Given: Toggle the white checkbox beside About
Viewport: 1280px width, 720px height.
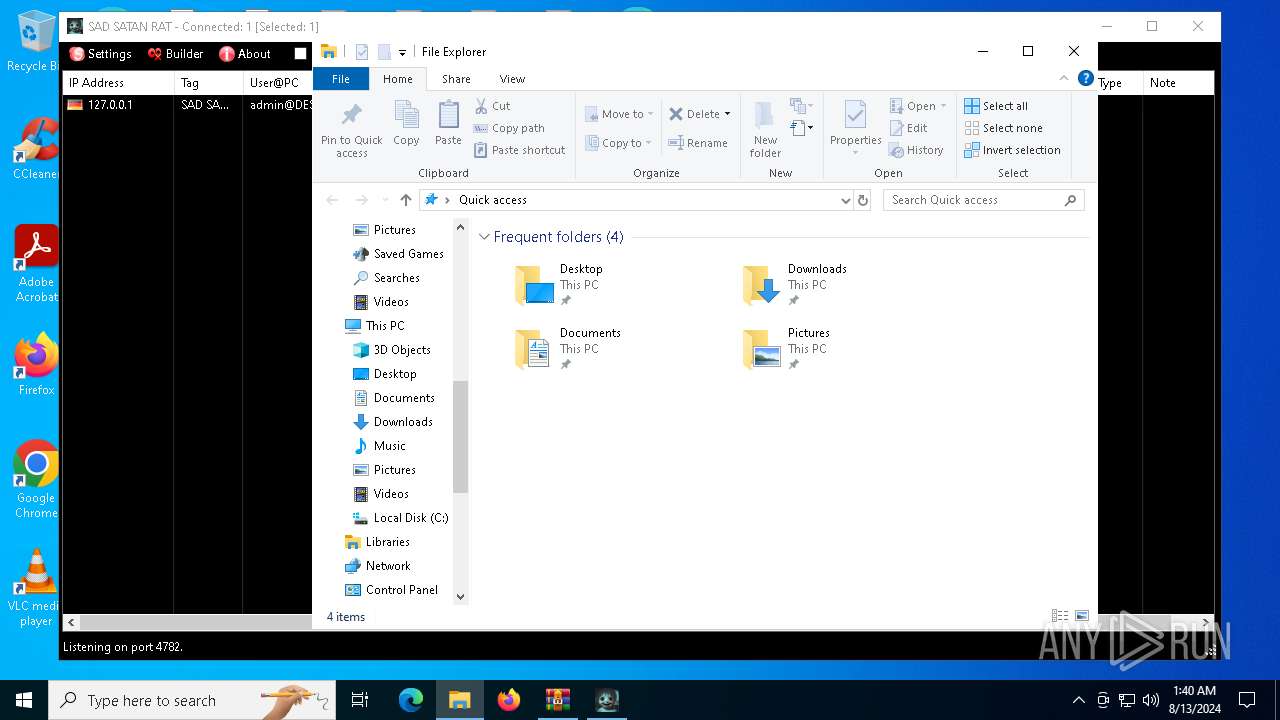Looking at the screenshot, I should [x=300, y=54].
